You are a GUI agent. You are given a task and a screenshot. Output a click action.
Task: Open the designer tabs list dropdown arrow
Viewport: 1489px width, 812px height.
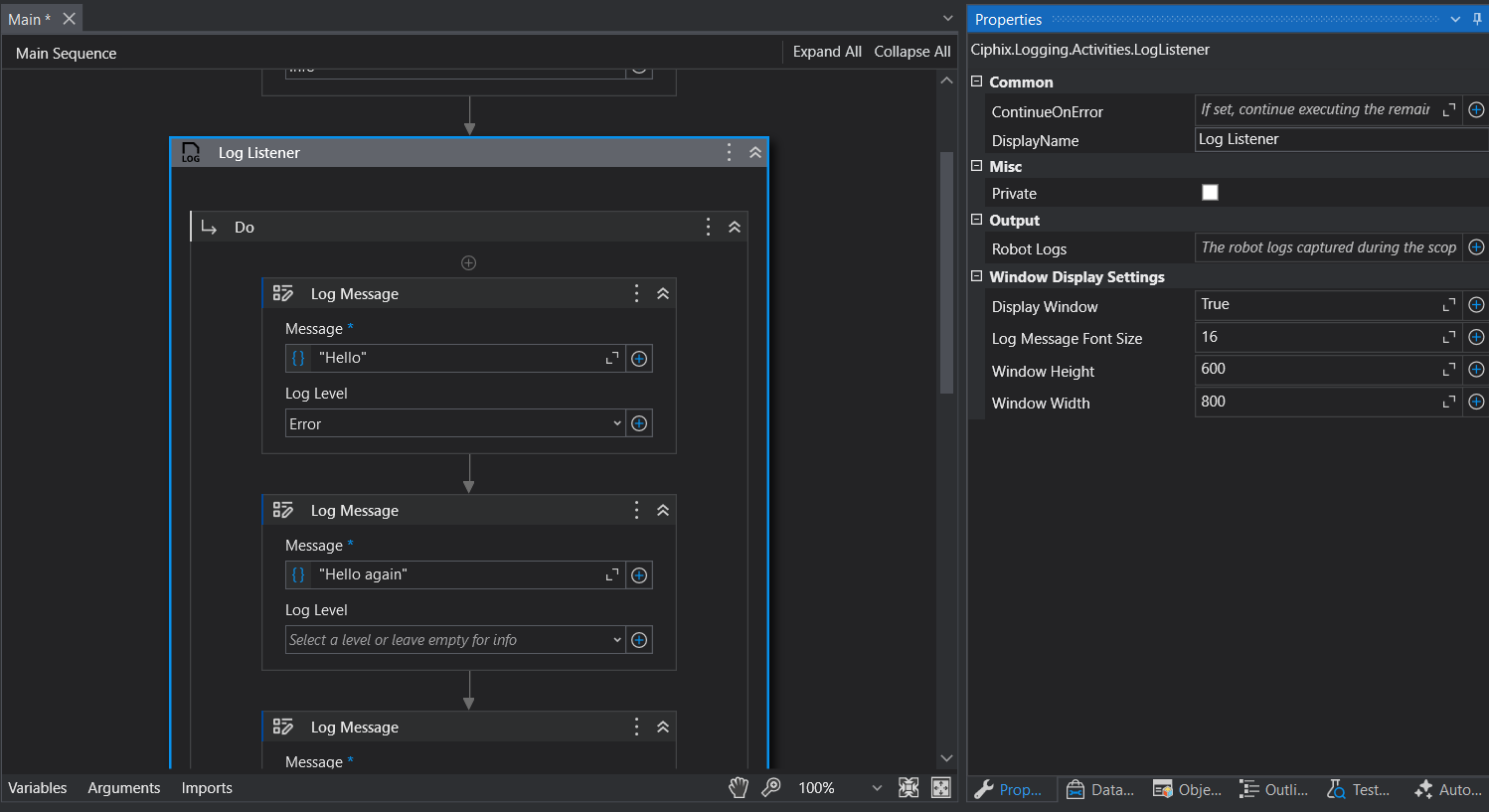947,18
